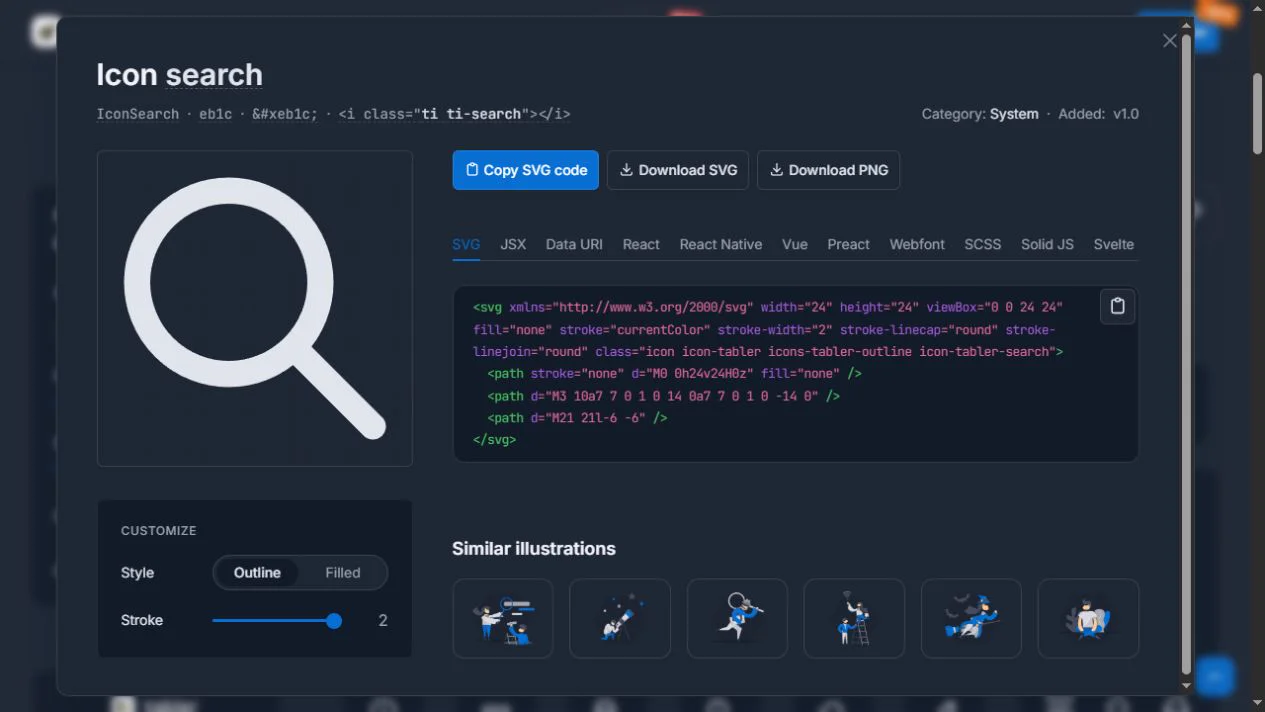This screenshot has height=712, width=1265.
Task: Click the Icon search heading
Action: click(x=179, y=75)
